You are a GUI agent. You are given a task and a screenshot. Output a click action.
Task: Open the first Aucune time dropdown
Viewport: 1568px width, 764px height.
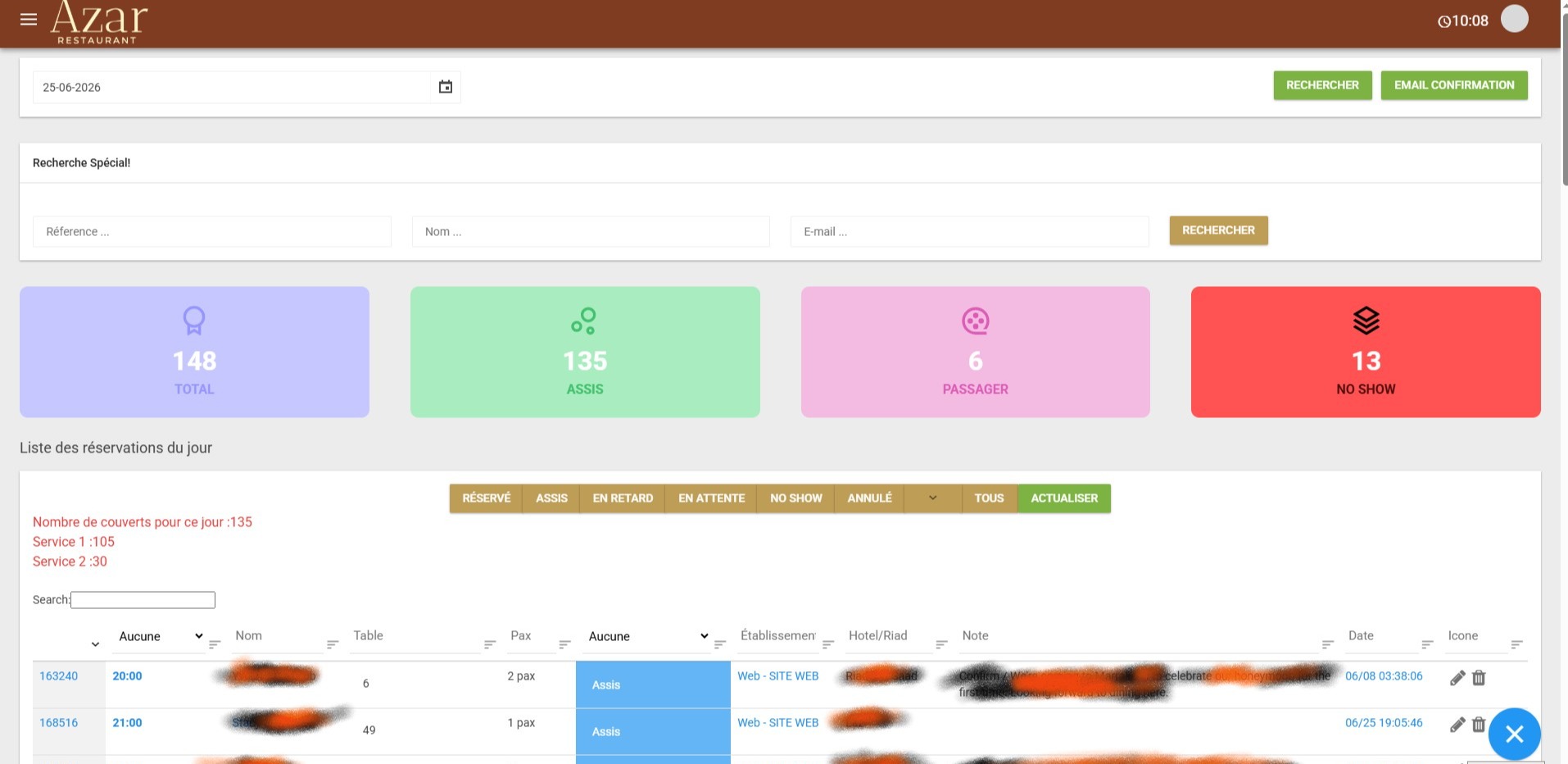[x=160, y=636]
